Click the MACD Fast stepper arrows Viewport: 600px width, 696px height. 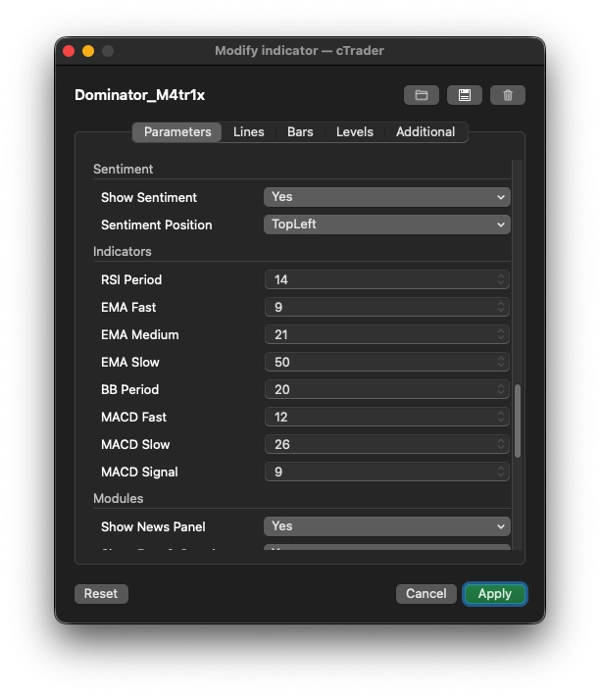pyautogui.click(x=501, y=417)
